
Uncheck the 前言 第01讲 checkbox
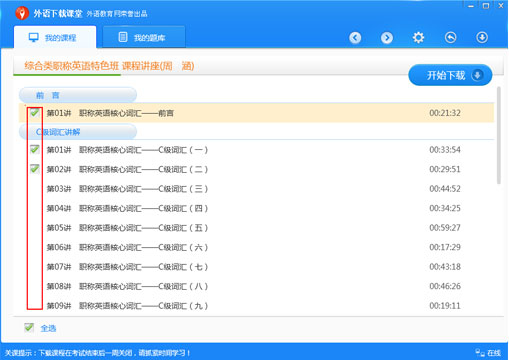click(x=35, y=113)
